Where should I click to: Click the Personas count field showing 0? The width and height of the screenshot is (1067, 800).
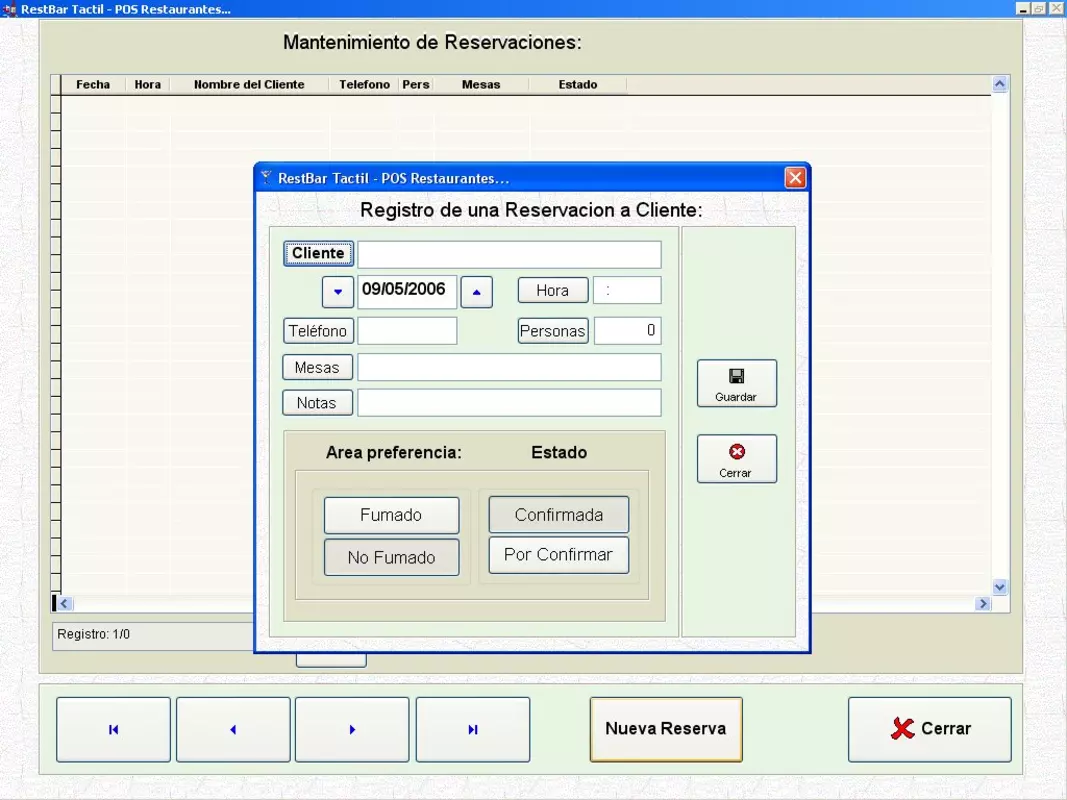pos(627,331)
